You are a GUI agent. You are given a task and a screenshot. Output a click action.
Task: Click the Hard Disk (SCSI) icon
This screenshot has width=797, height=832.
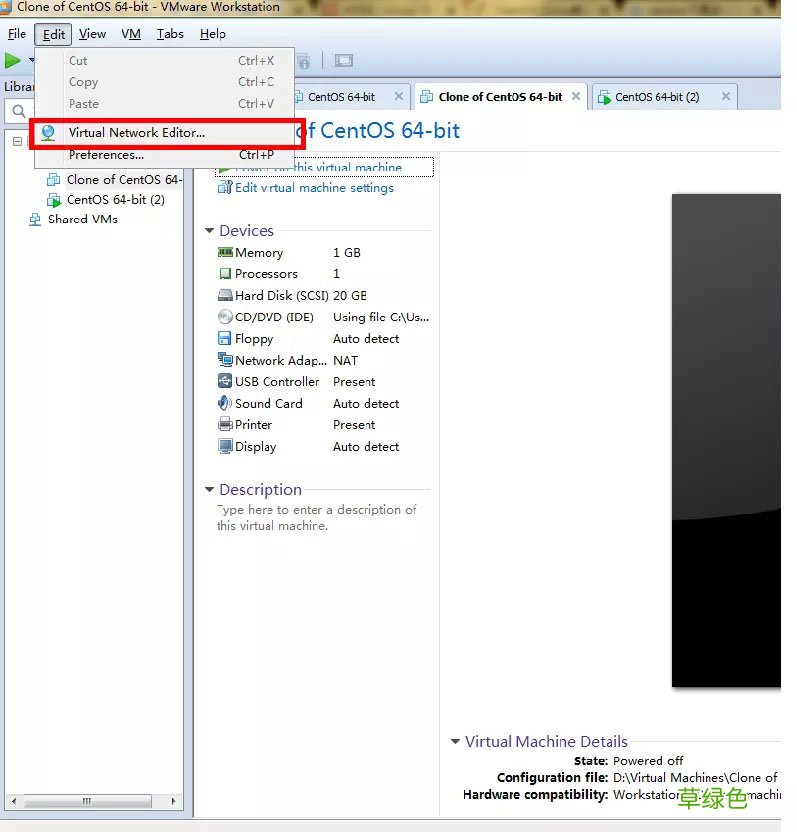[225, 296]
